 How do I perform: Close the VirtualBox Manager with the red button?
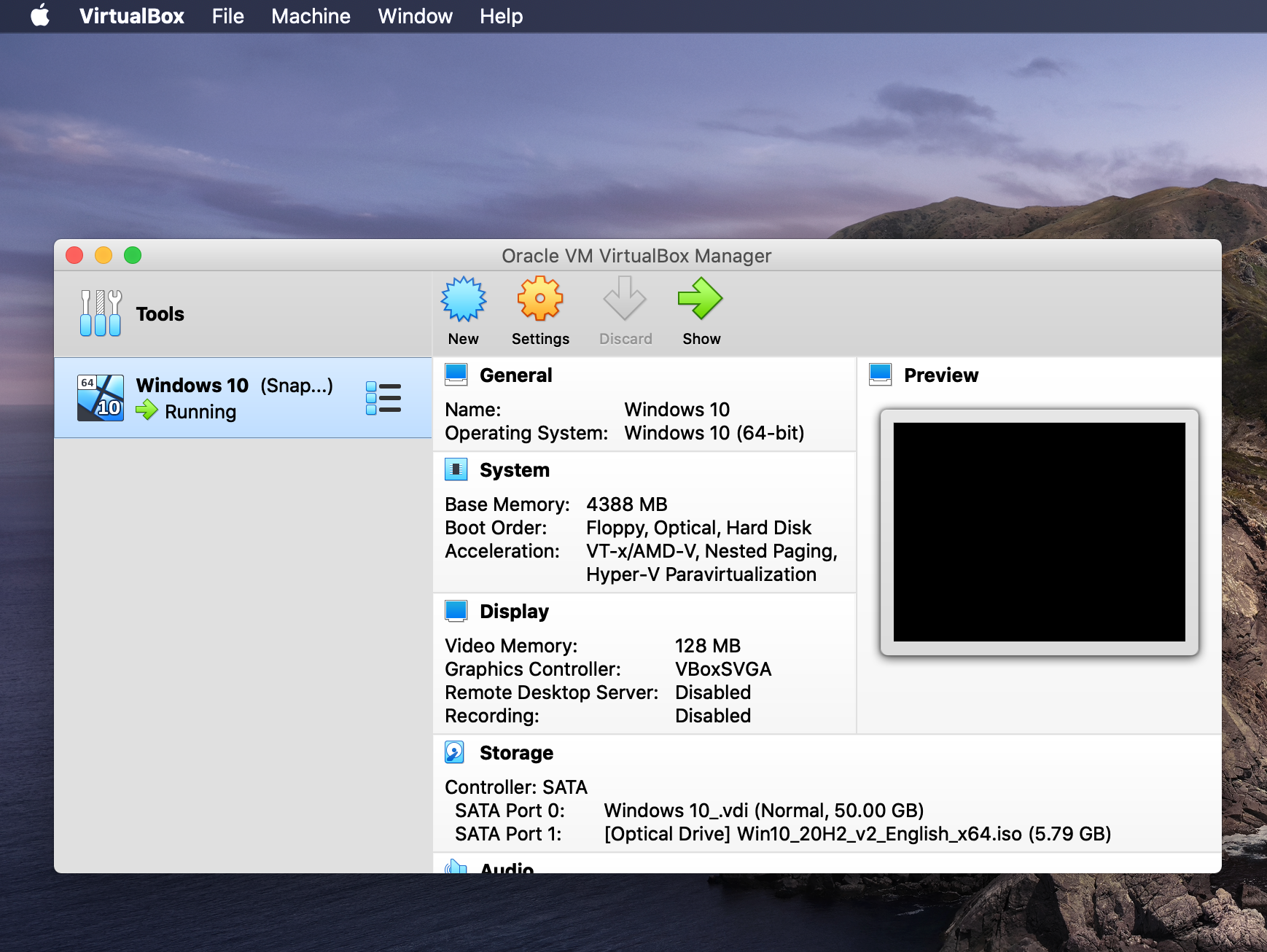[74, 255]
